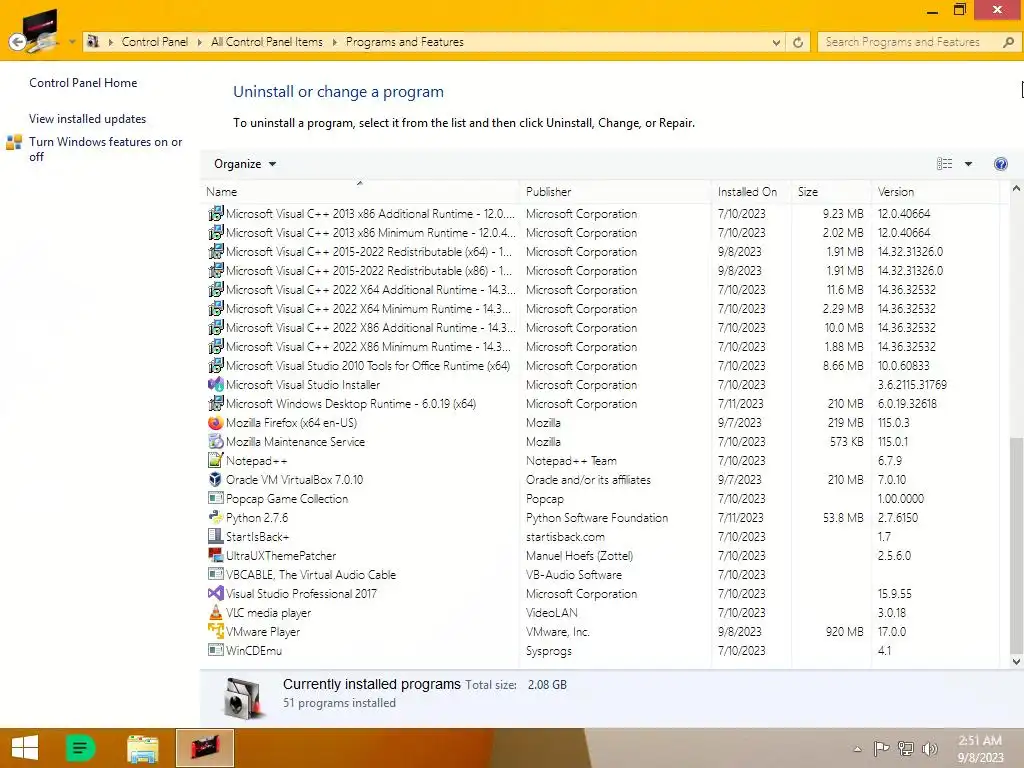Click the Sysprogs publisher cell
The height and width of the screenshot is (768, 1024).
[549, 651]
